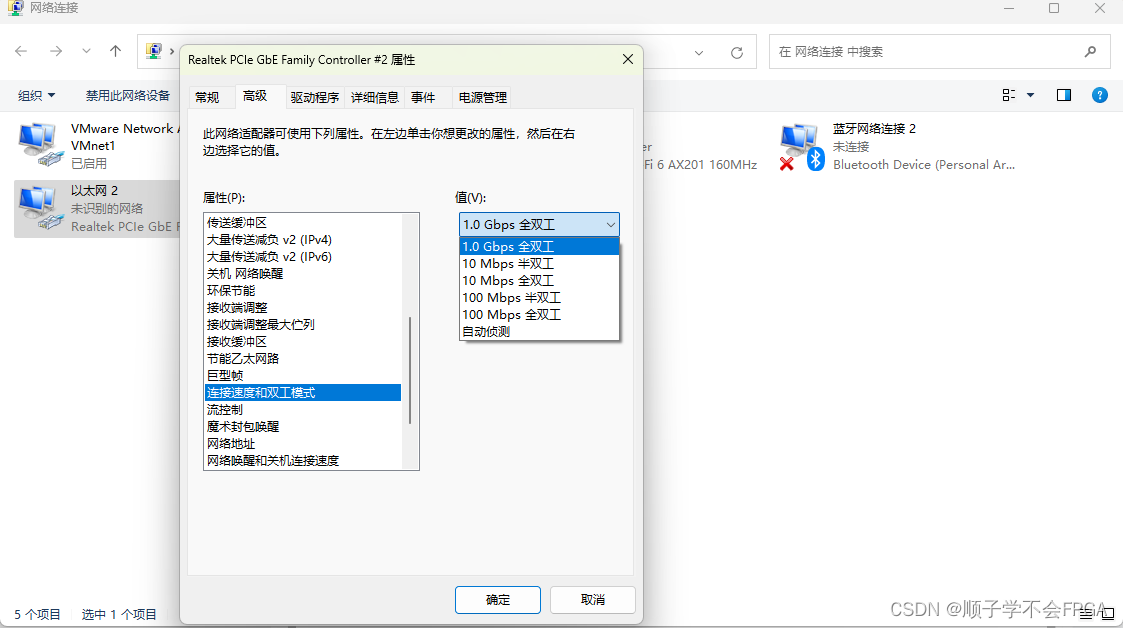The height and width of the screenshot is (628, 1123).
Task: Choose 10 Mbps 全双工 option
Action: [x=539, y=281]
